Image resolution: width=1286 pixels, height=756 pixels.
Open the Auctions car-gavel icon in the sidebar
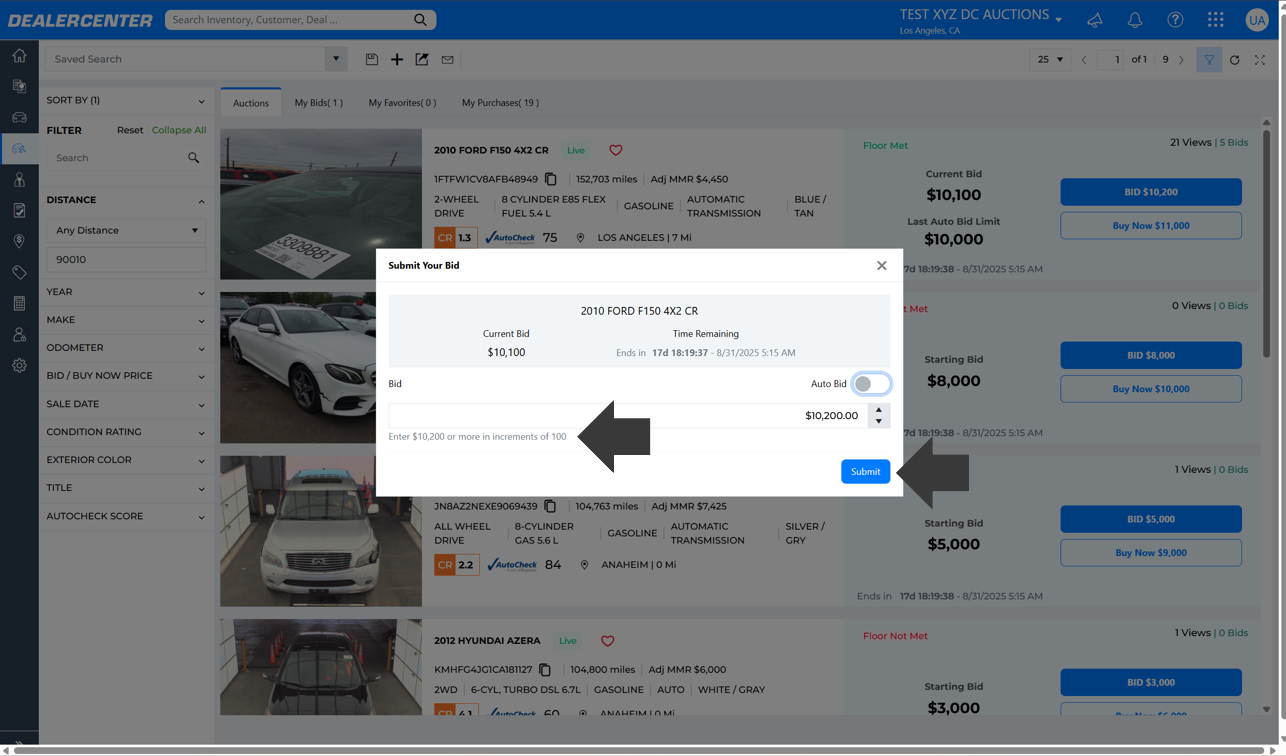(x=19, y=149)
